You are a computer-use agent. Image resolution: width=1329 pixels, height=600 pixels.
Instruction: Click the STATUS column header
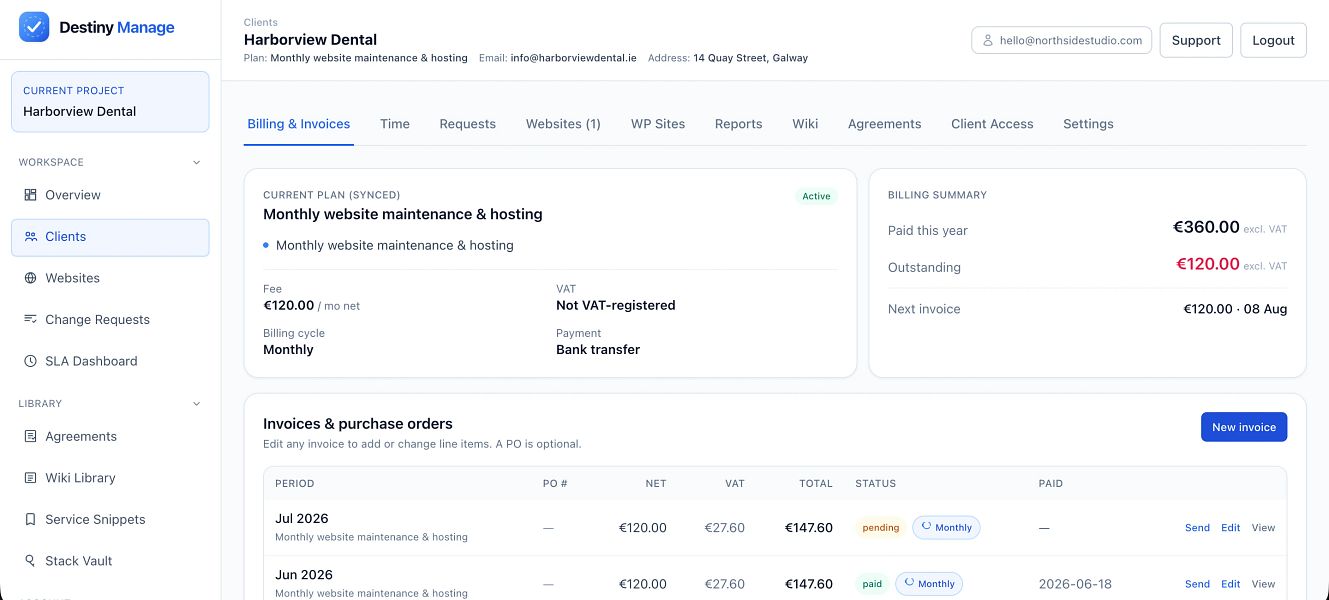pos(875,484)
